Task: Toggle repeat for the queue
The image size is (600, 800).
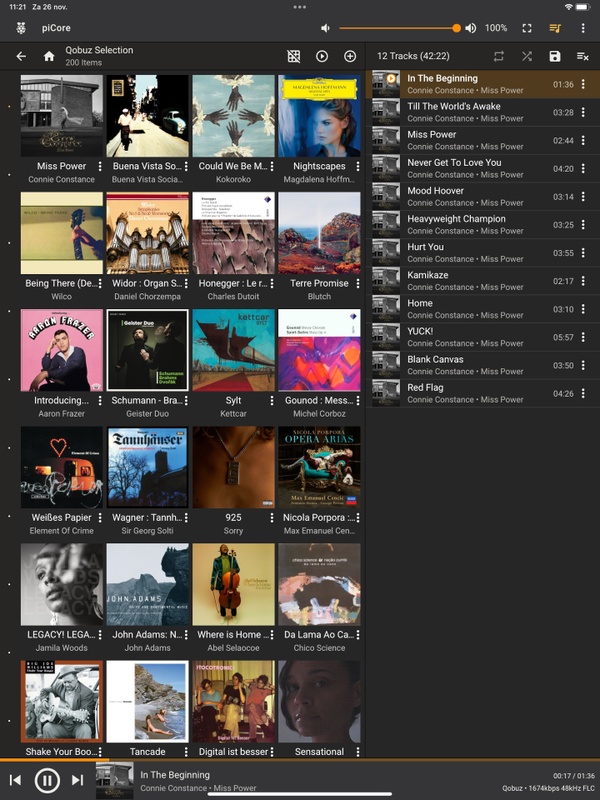Action: point(499,56)
